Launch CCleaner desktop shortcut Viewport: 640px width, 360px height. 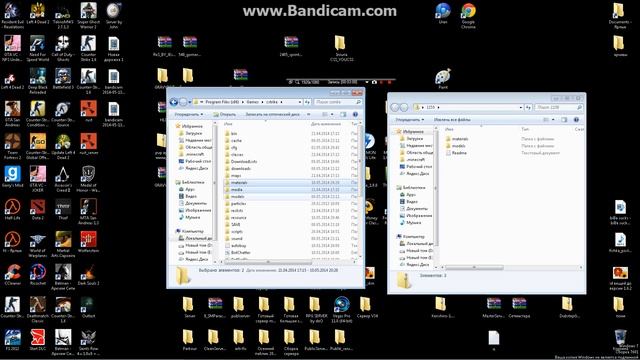[12, 274]
